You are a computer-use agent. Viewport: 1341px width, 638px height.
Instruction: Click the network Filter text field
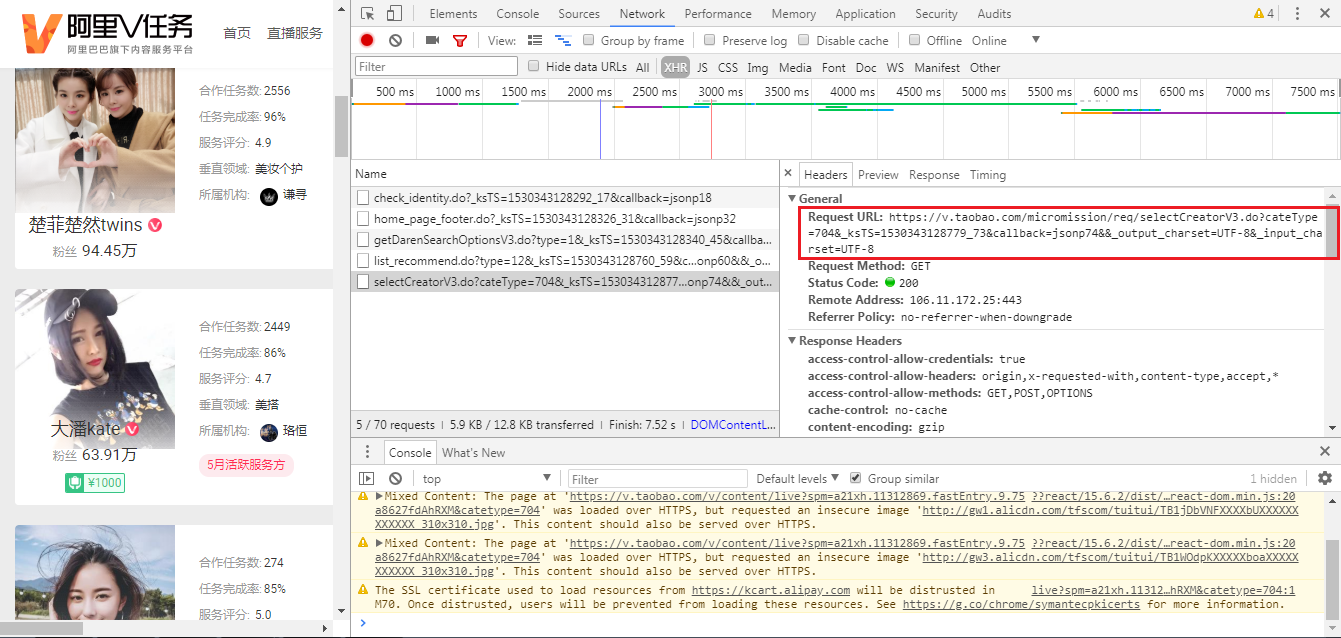(x=437, y=67)
